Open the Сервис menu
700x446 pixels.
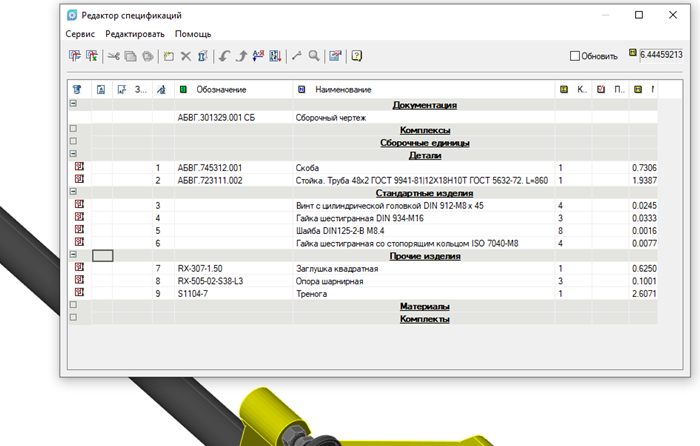point(80,34)
